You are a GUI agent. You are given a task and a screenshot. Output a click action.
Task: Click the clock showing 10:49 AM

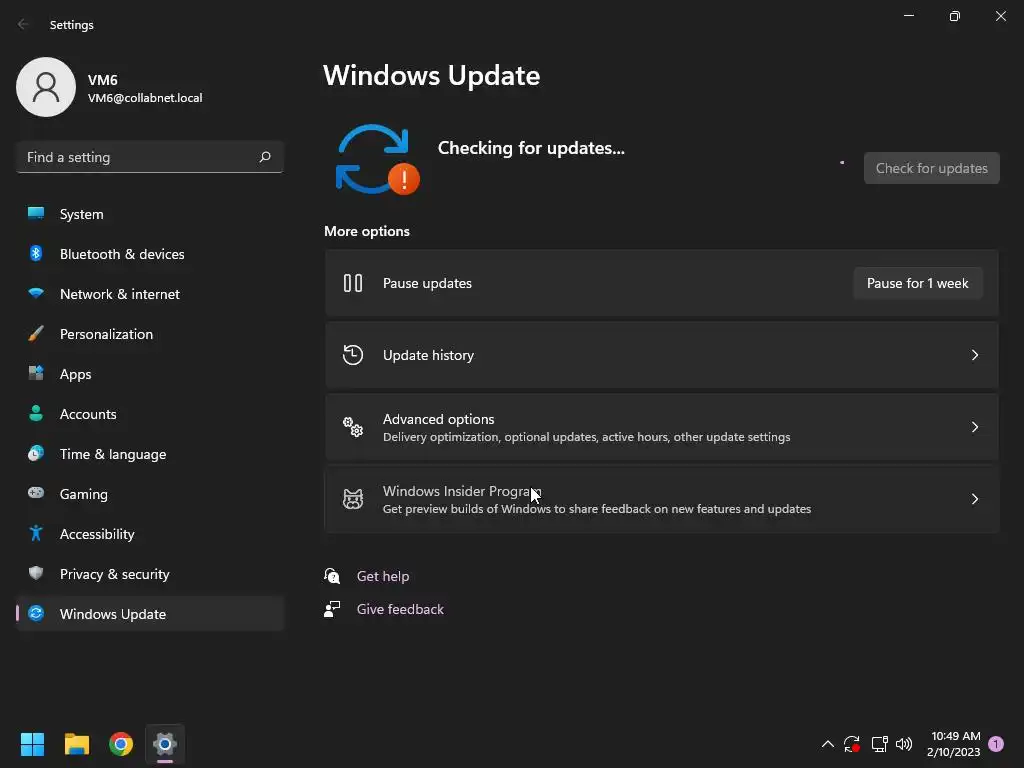click(955, 736)
